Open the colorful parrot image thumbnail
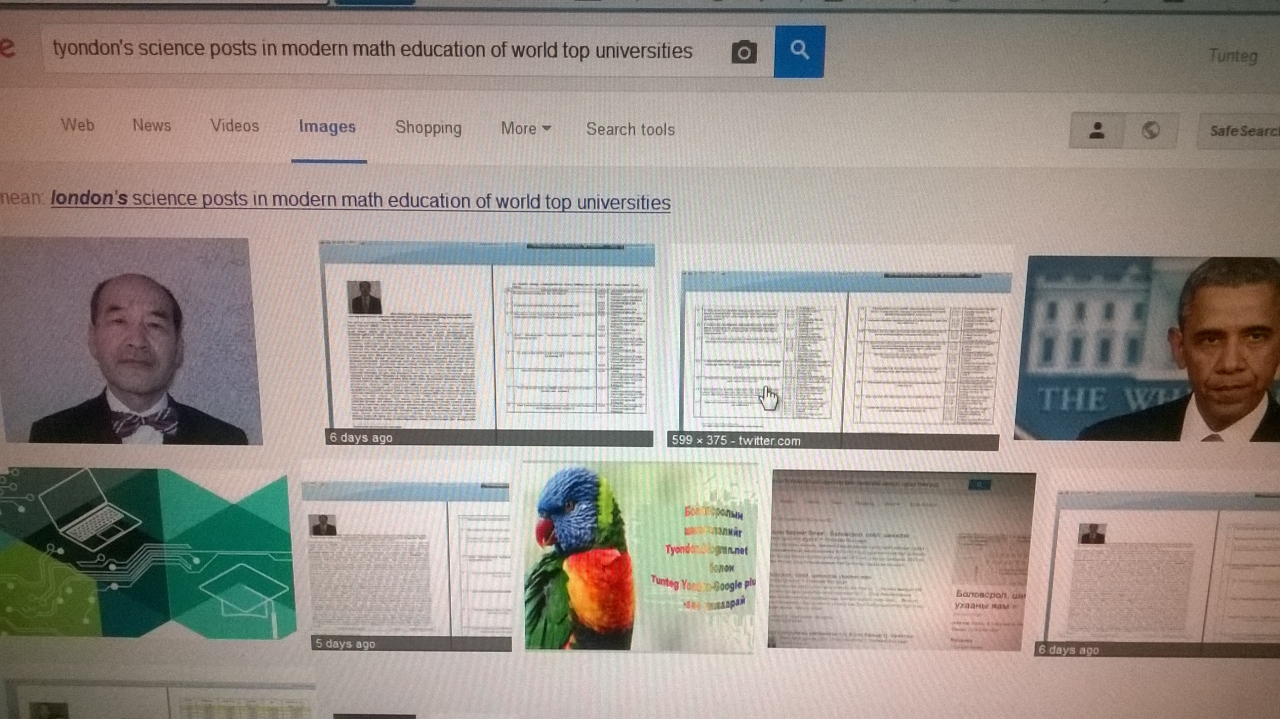The width and height of the screenshot is (1280, 719). coord(640,556)
